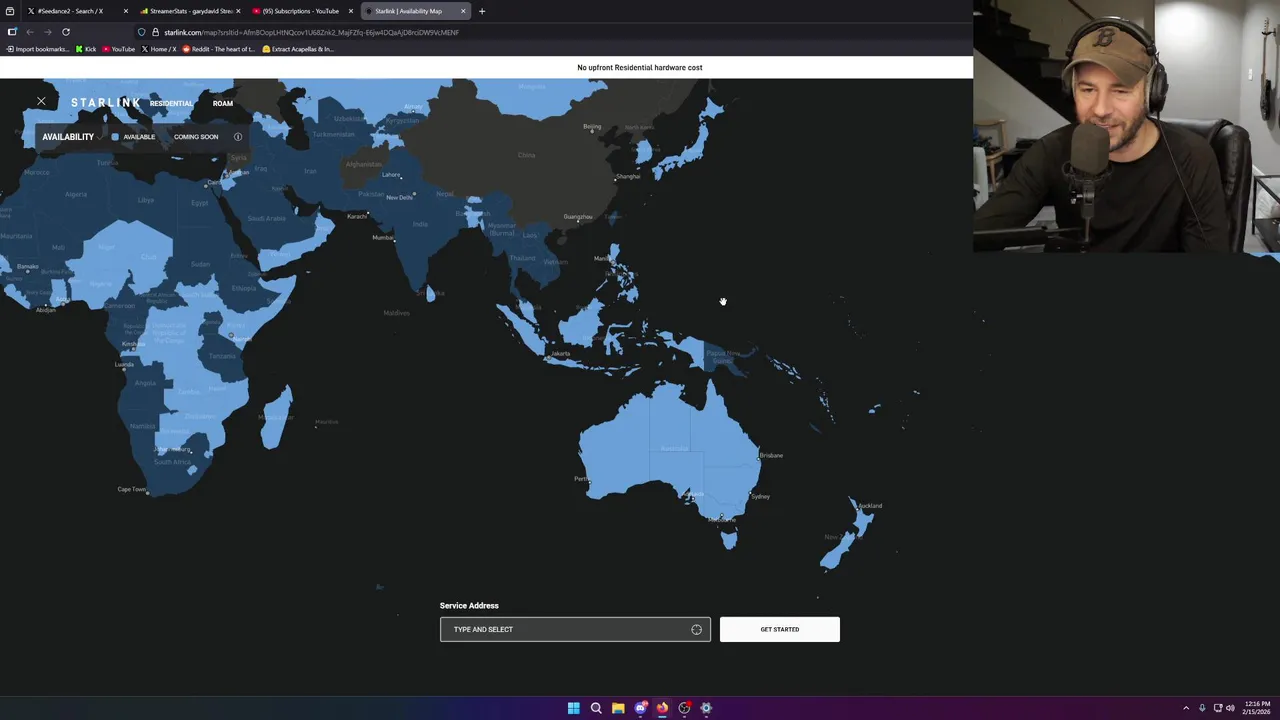Click Mumbai label on the map
The image size is (1280, 720).
[x=382, y=237]
